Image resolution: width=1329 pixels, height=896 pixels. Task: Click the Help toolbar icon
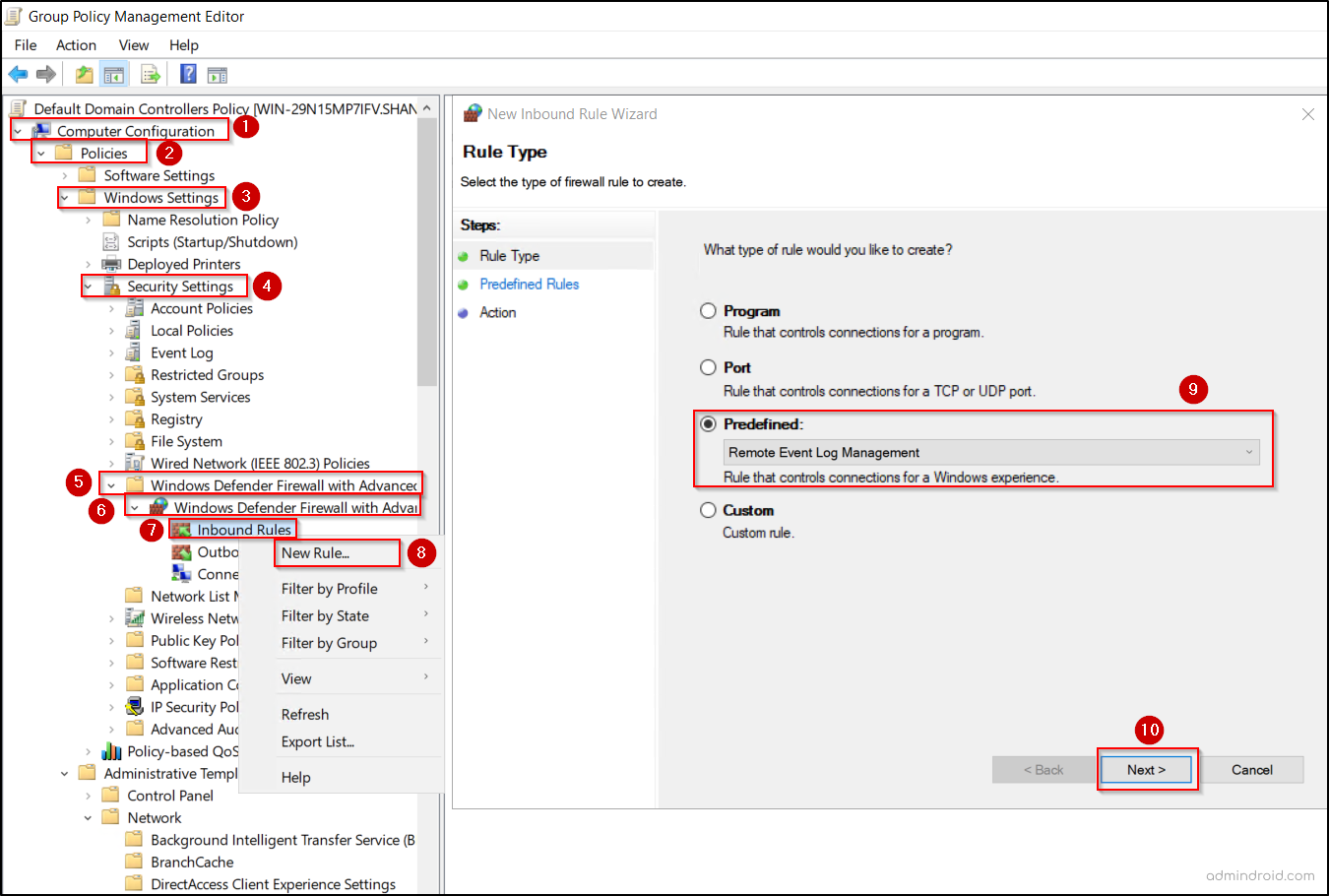click(x=187, y=74)
